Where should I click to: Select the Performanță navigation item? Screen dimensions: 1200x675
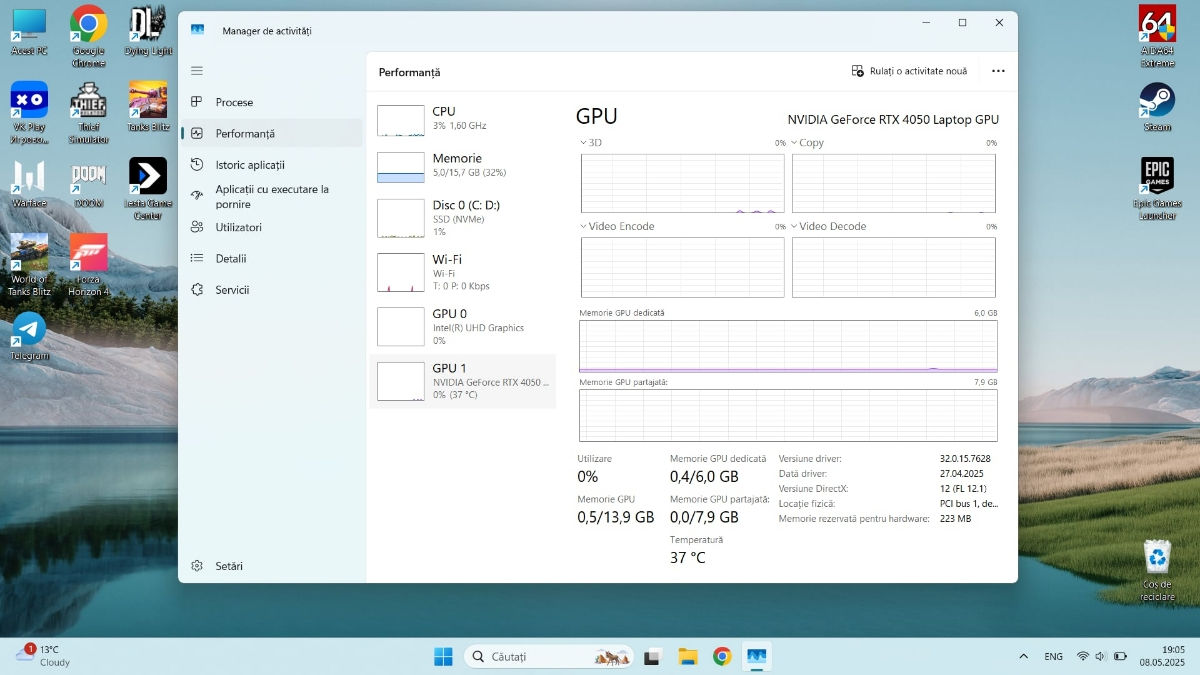click(x=272, y=133)
